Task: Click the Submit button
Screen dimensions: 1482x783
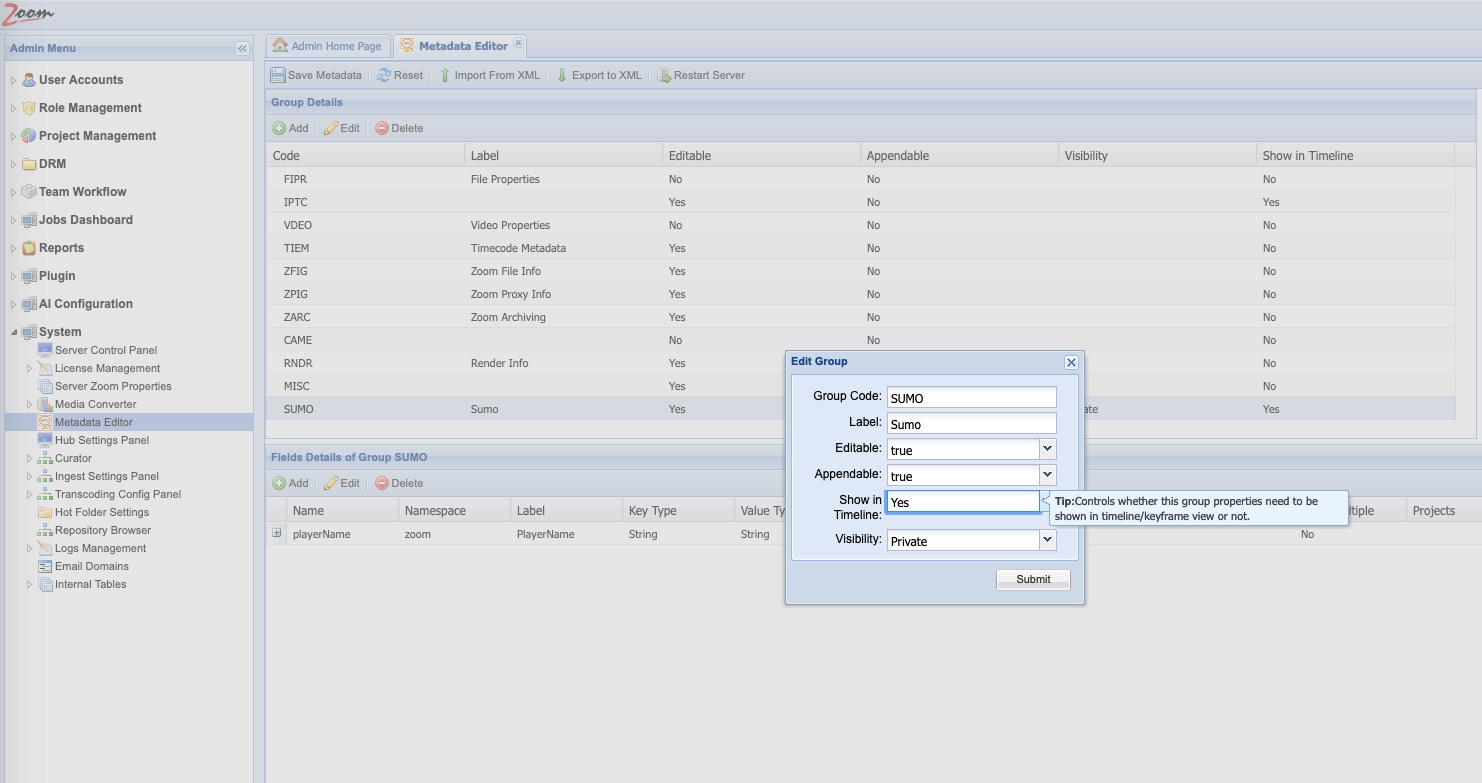Action: pos(1033,579)
